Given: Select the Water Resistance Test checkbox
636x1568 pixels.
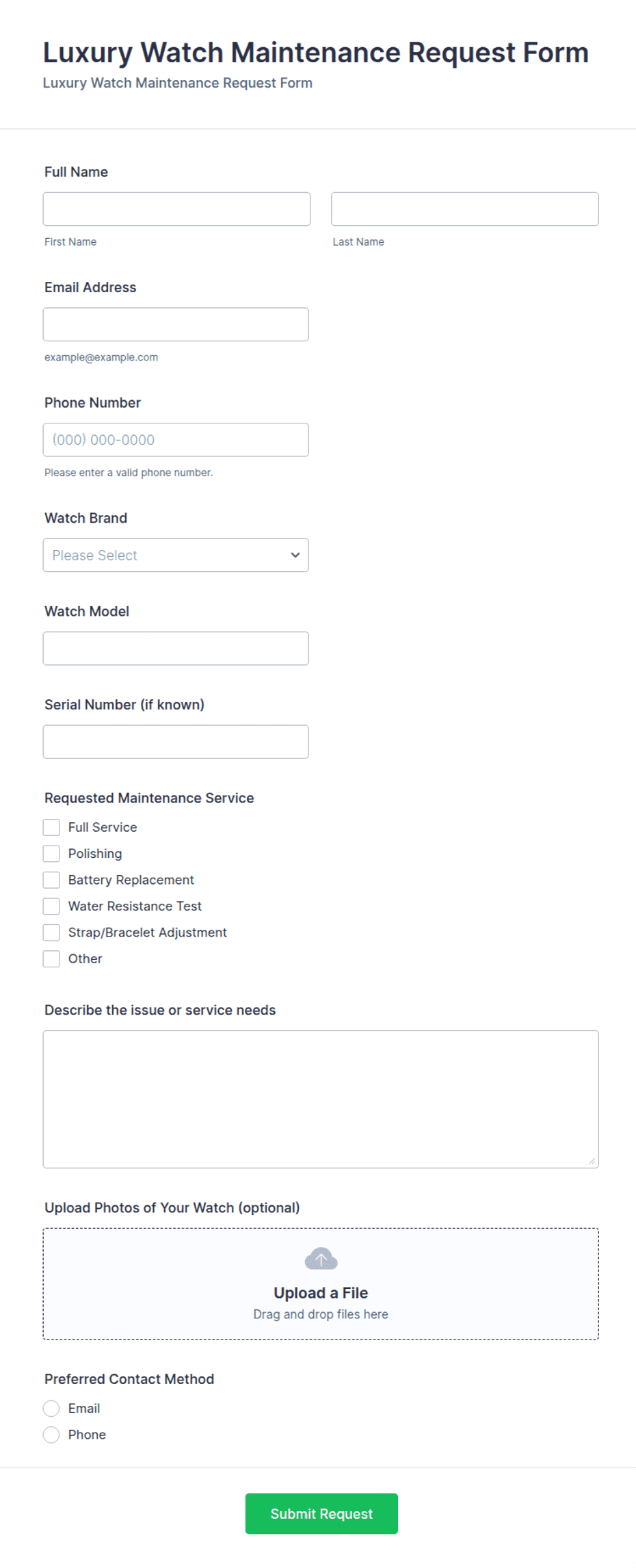Looking at the screenshot, I should tap(51, 906).
